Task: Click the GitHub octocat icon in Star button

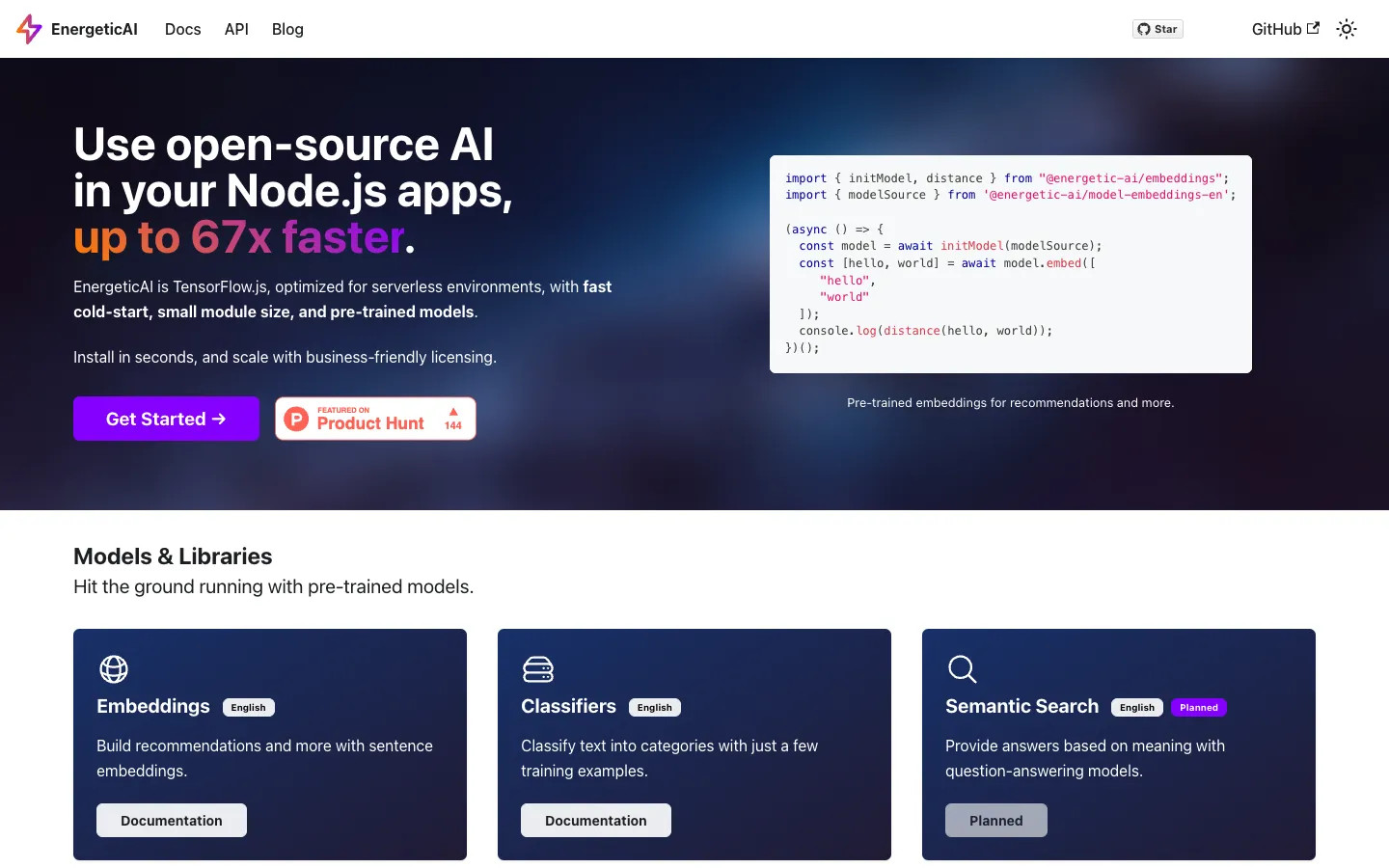Action: (x=1144, y=29)
